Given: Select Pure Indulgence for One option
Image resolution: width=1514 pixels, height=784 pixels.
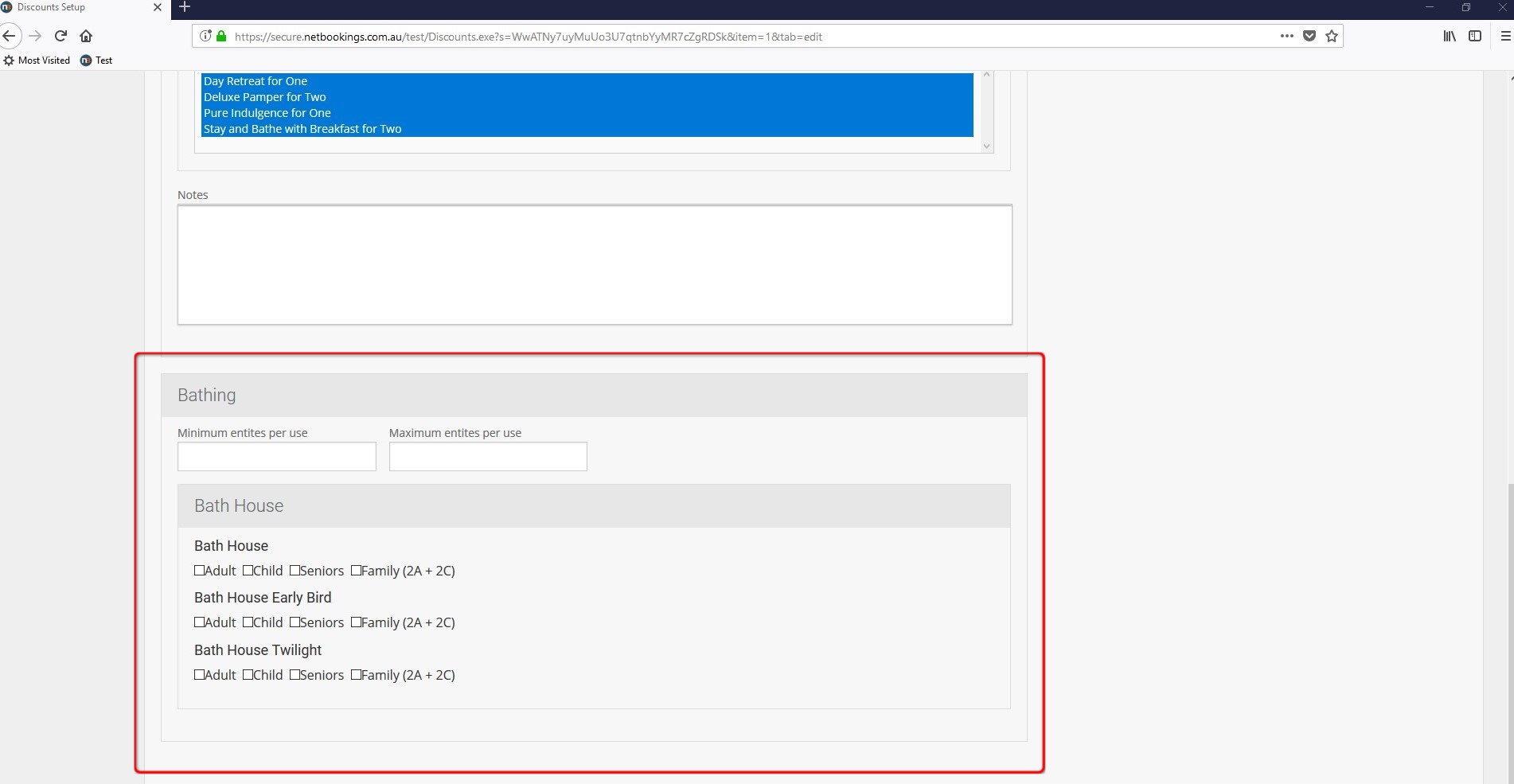Looking at the screenshot, I should pos(587,113).
